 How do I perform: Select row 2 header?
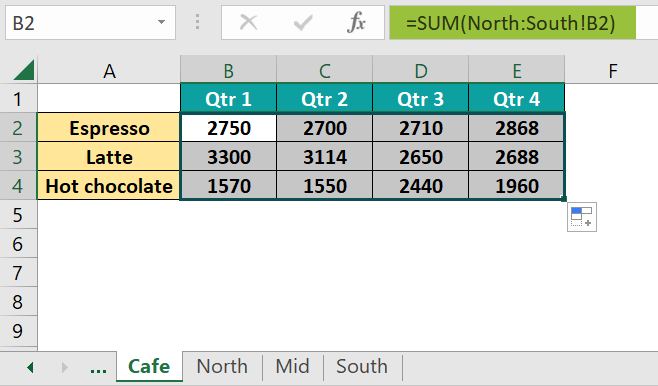tap(18, 128)
